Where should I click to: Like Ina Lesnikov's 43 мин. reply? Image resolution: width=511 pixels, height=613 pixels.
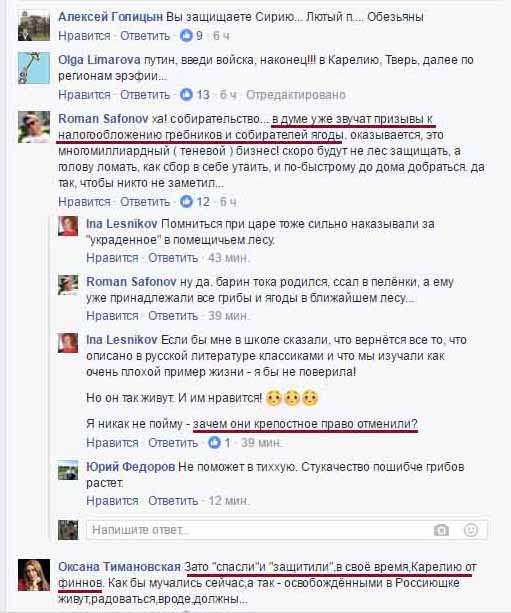pos(112,258)
